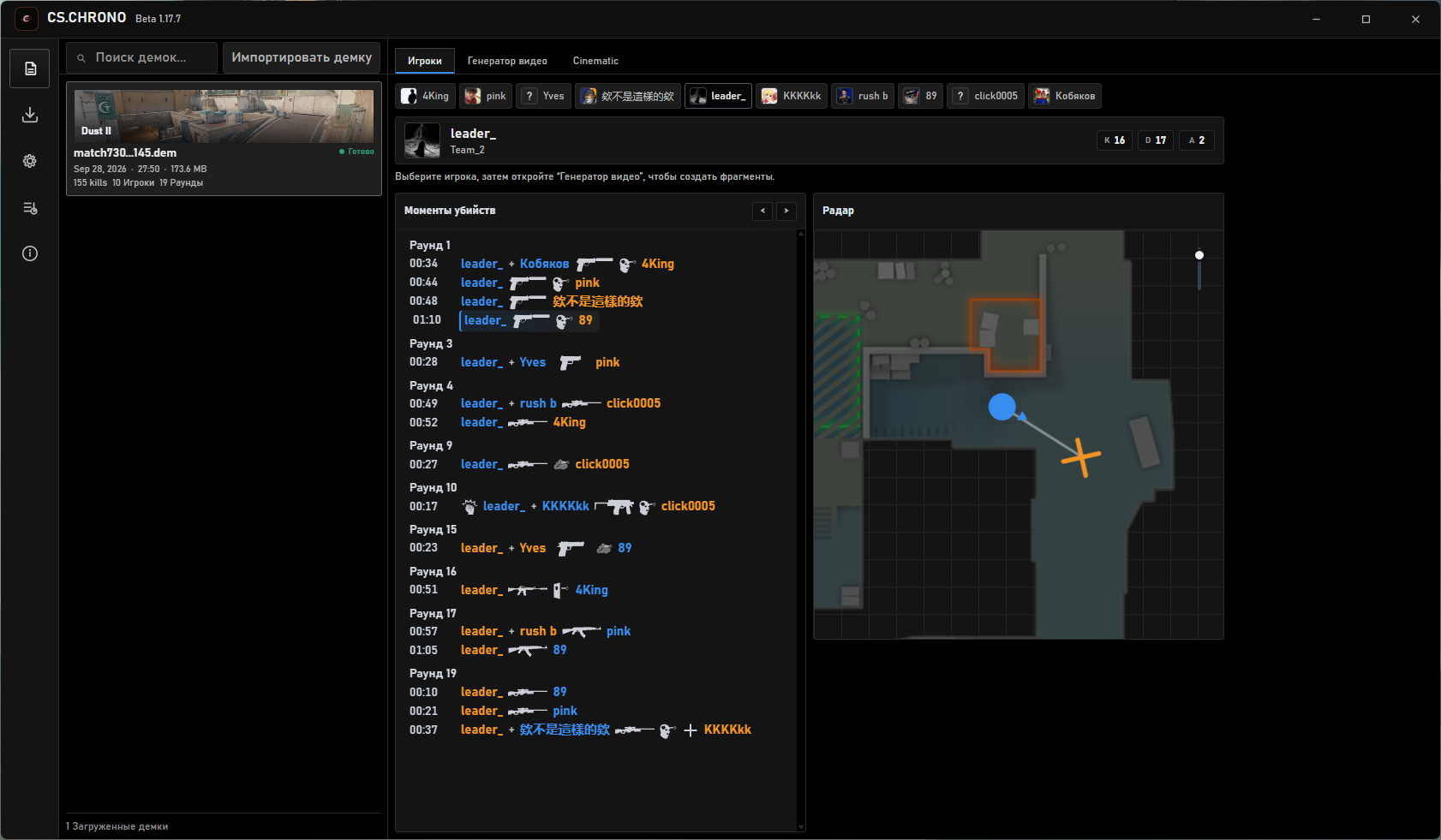Image resolution: width=1441 pixels, height=840 pixels.
Task: Click the D 17 deaths stat badge
Action: coord(1156,140)
